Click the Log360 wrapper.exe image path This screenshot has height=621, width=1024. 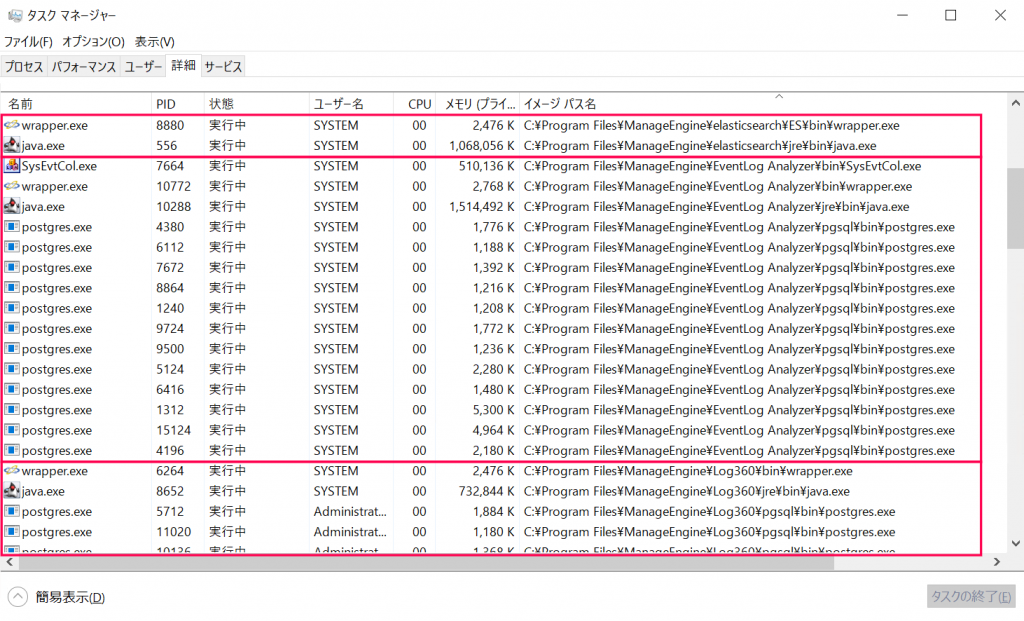click(688, 471)
